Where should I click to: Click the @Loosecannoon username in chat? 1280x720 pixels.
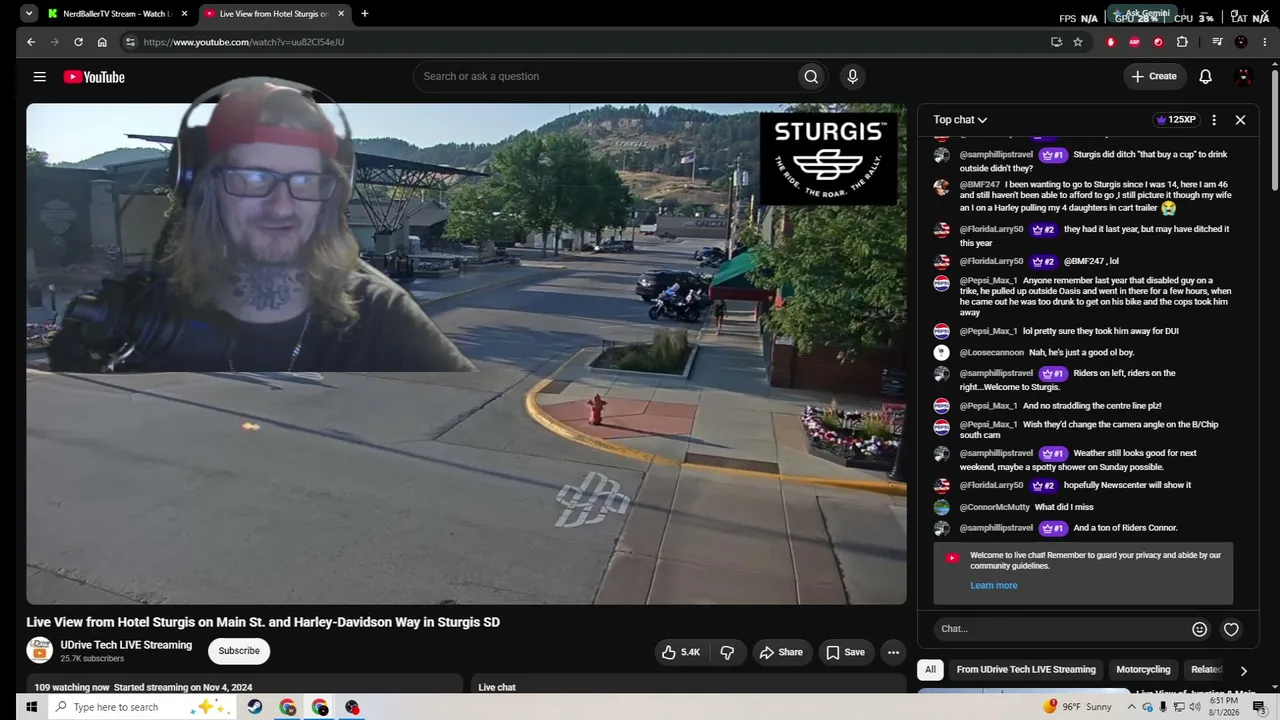coord(992,353)
